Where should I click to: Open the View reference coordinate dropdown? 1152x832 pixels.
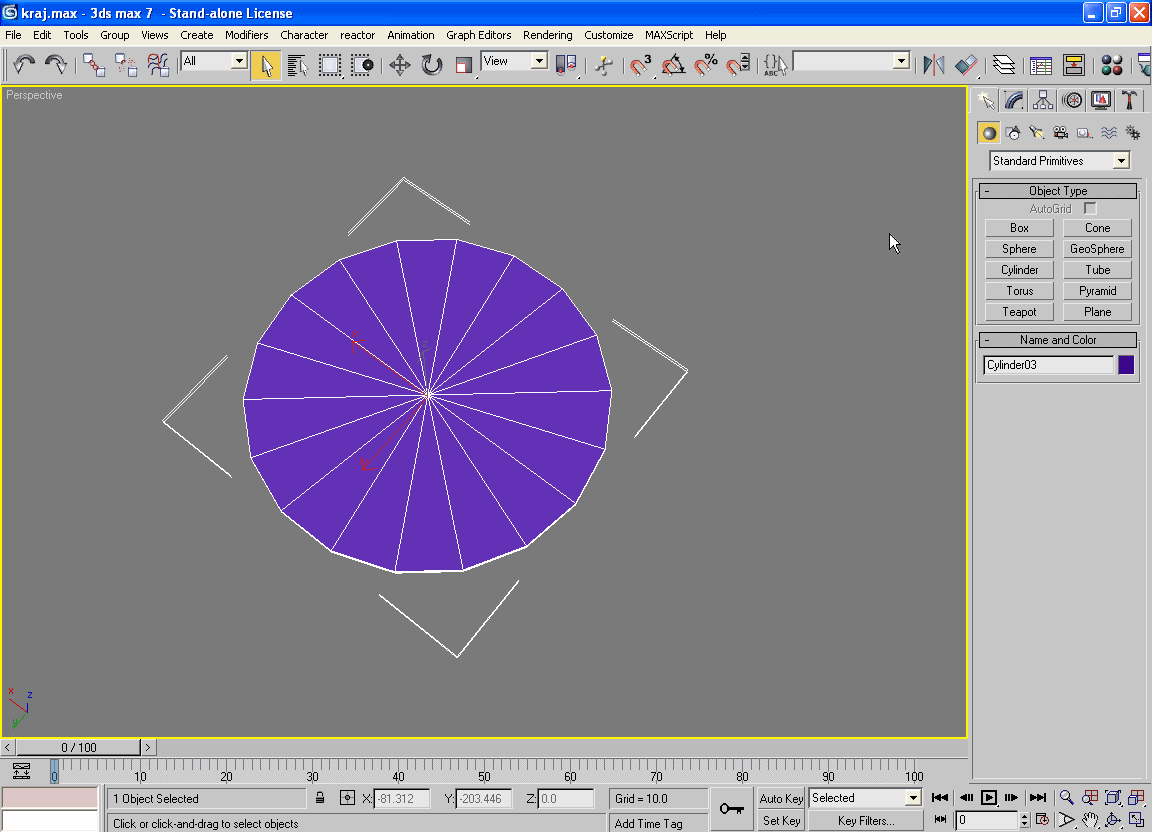tap(538, 61)
